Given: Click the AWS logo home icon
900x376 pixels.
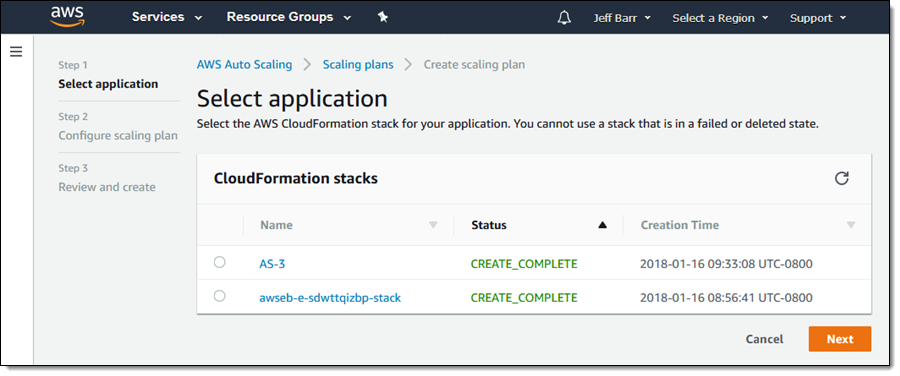Looking at the screenshot, I should click(x=67, y=17).
